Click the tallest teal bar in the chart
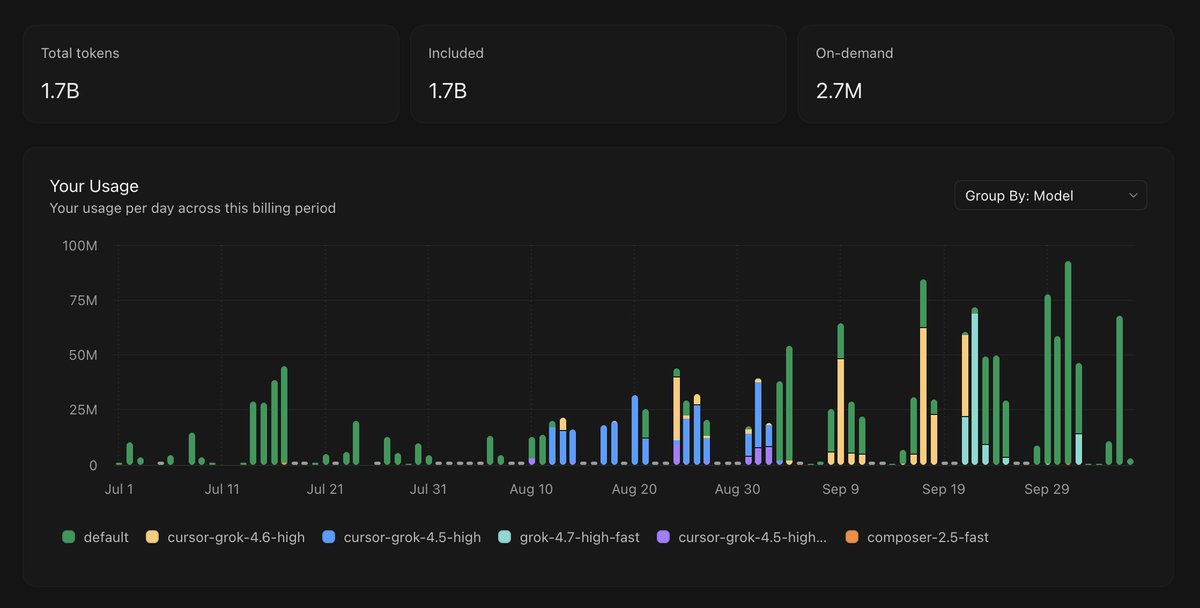This screenshot has height=608, width=1200. (x=974, y=389)
